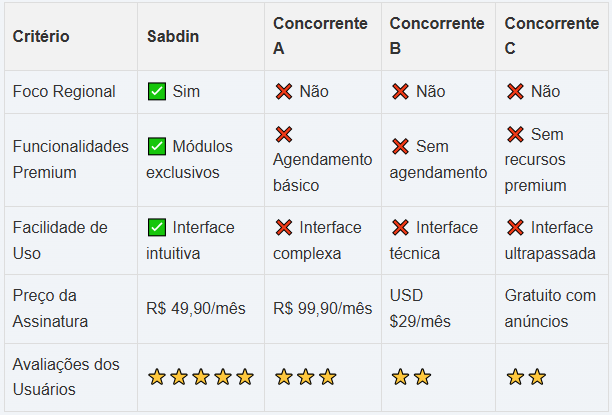Click the green checkmark beside Interface intuitiva
The height and width of the screenshot is (415, 612).
(x=157, y=227)
